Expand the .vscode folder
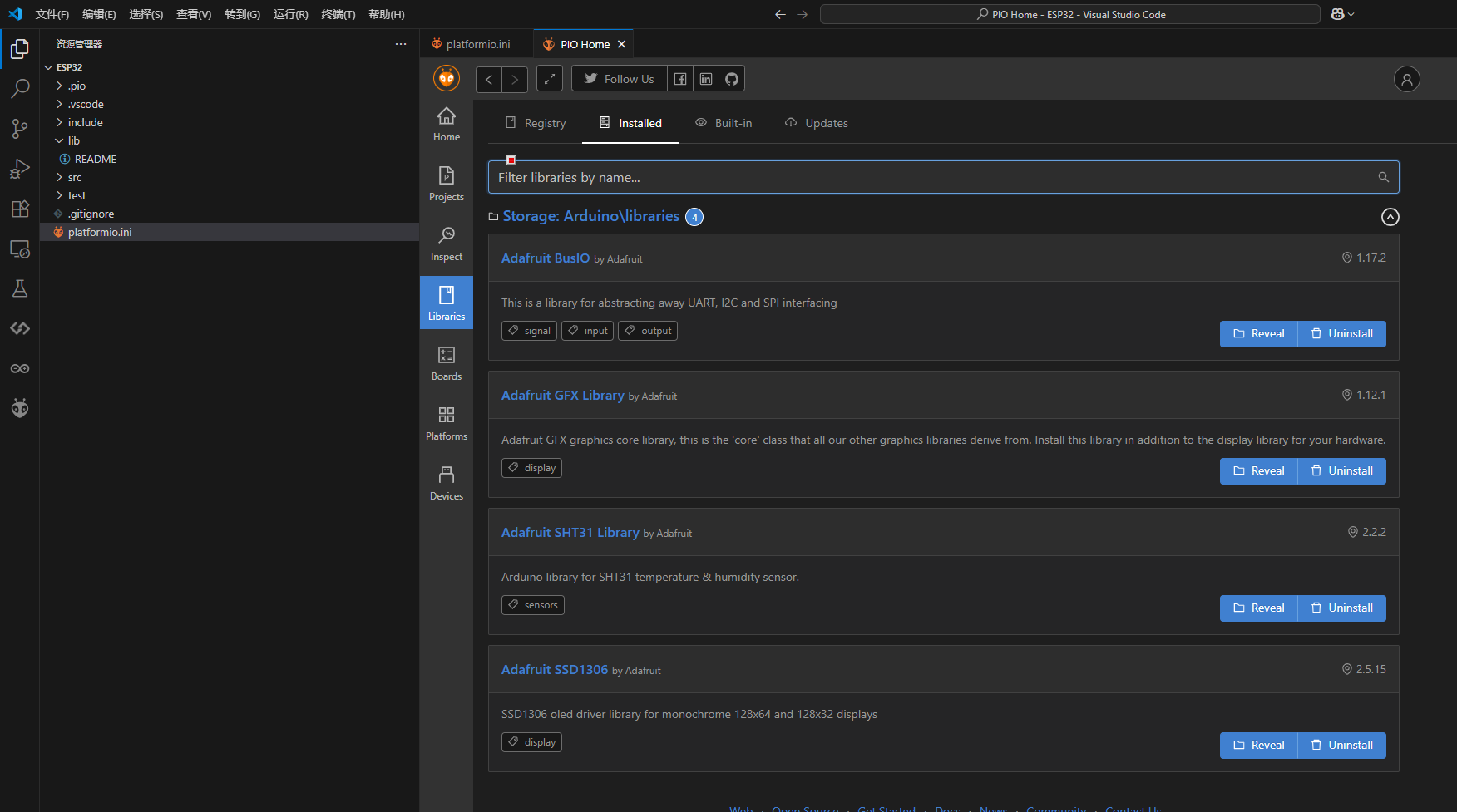Screen dimensions: 1457x812 [x=86, y=104]
